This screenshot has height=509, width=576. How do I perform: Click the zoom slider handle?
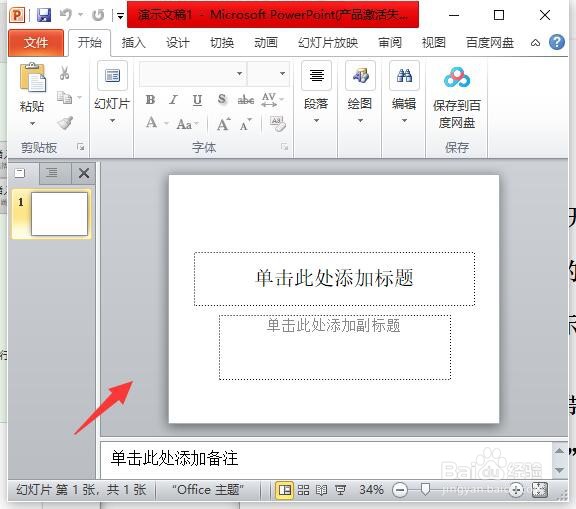pos(425,489)
